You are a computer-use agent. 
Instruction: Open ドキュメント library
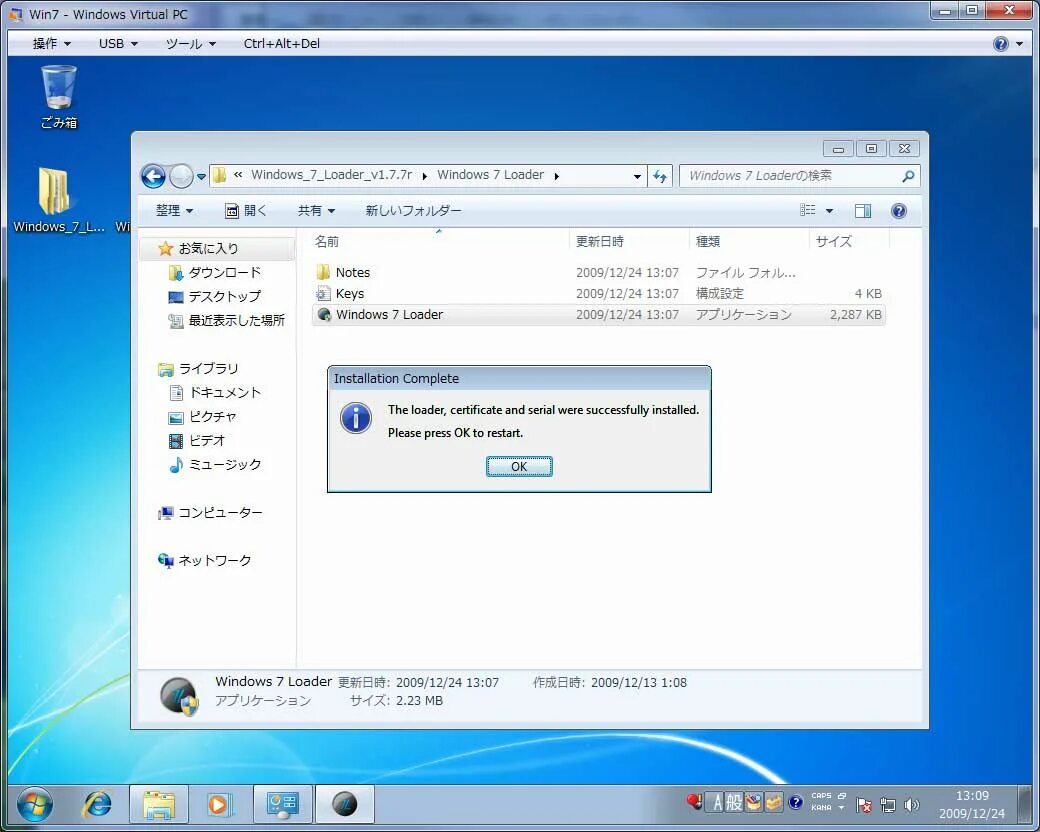(216, 392)
